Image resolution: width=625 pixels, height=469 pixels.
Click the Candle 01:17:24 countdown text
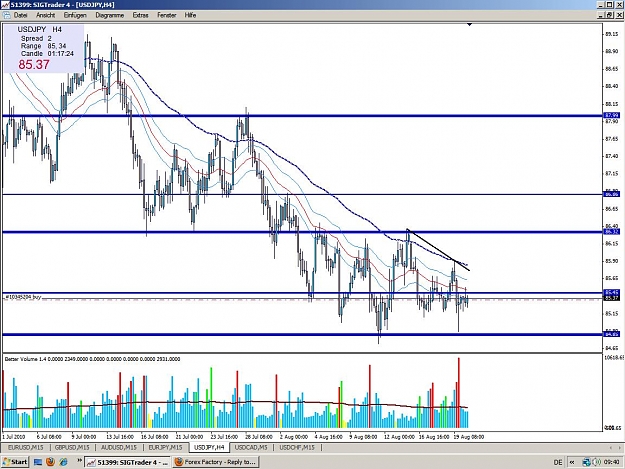pos(47,53)
